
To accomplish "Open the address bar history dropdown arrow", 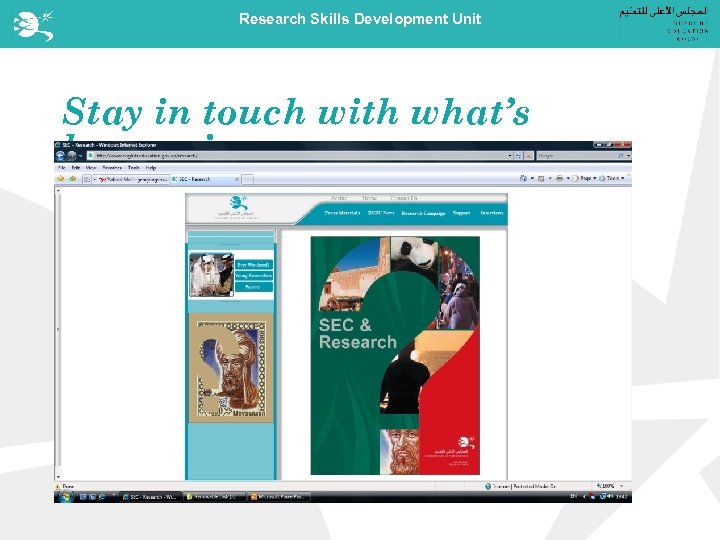I will coord(510,156).
